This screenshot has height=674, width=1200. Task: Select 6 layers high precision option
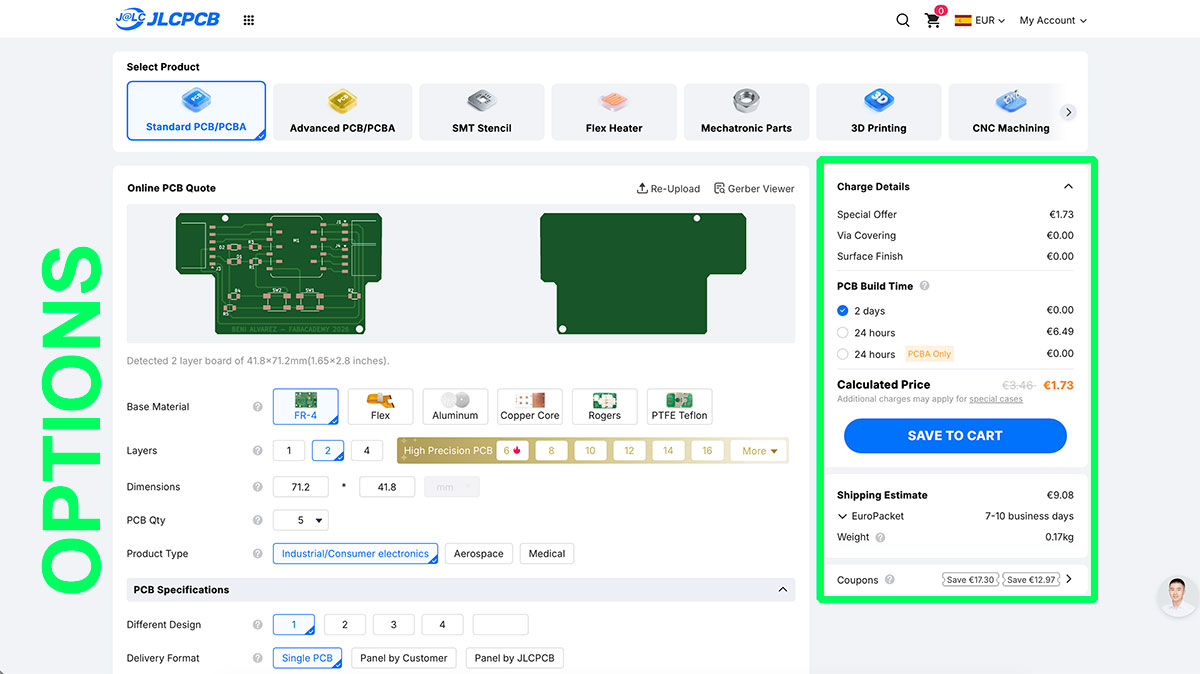pos(512,451)
